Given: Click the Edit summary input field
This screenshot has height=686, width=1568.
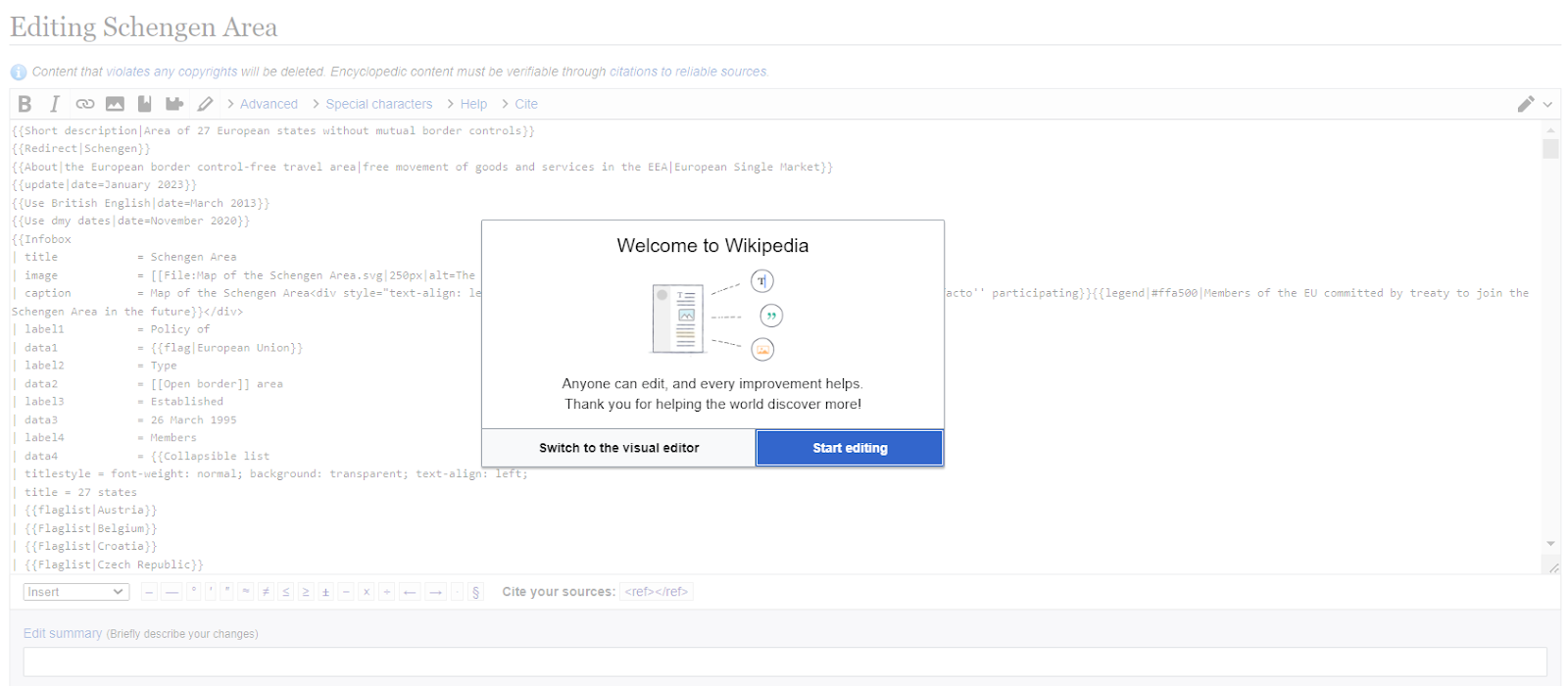Looking at the screenshot, I should click(x=784, y=661).
